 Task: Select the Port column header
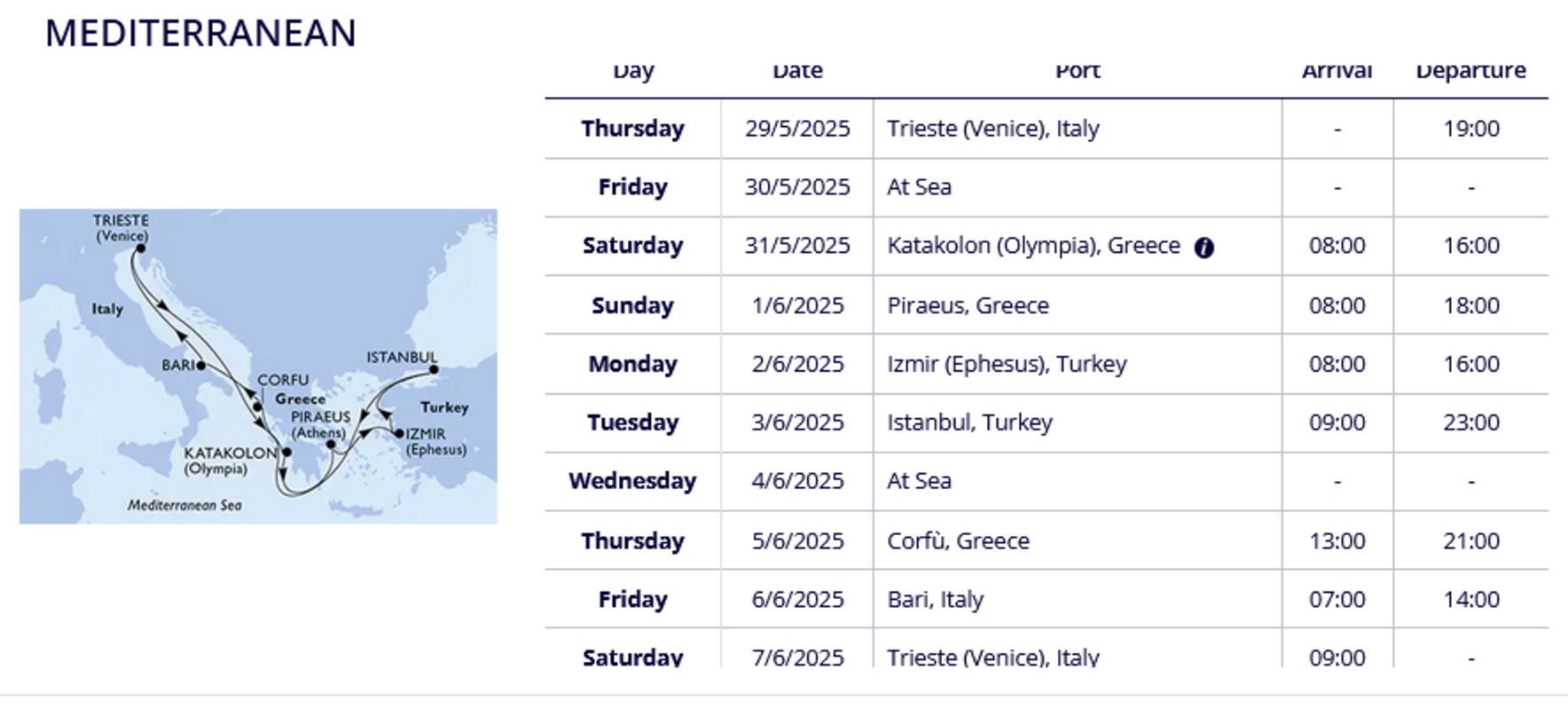pyautogui.click(x=1078, y=71)
